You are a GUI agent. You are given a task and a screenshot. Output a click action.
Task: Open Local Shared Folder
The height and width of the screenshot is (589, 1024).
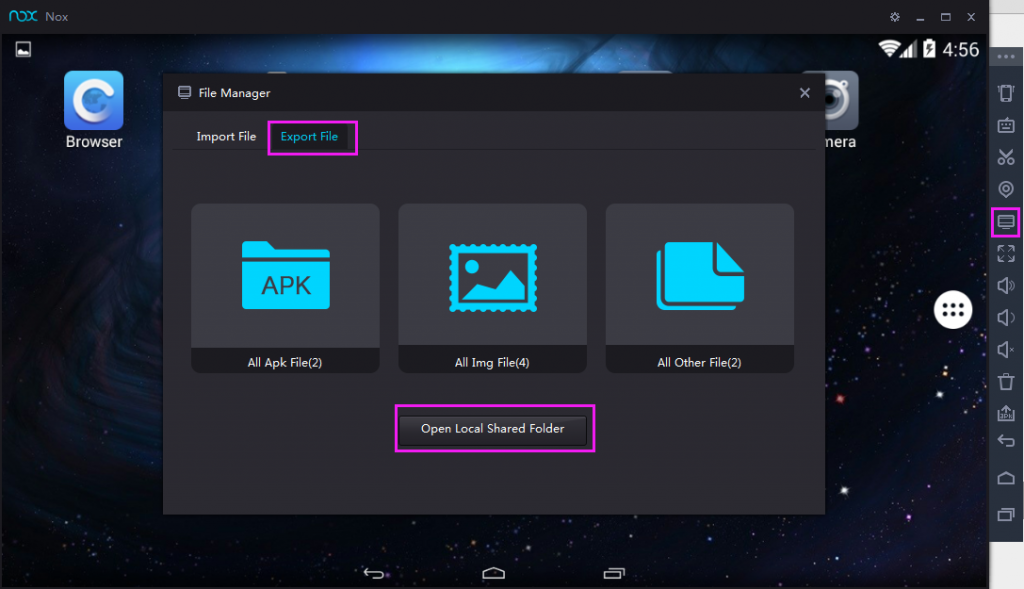pyautogui.click(x=494, y=428)
